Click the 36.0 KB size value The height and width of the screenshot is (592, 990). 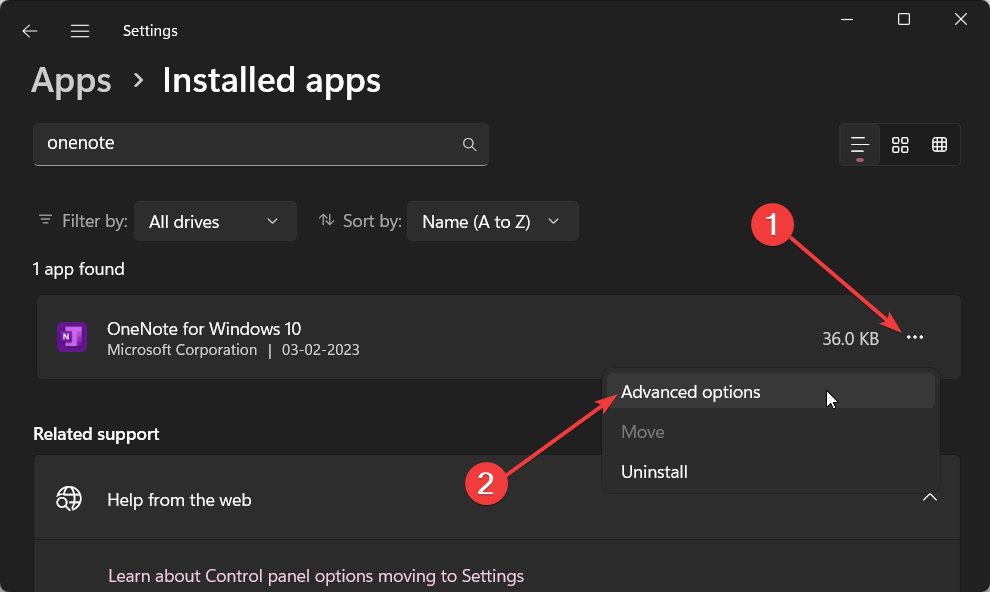pyautogui.click(x=850, y=339)
